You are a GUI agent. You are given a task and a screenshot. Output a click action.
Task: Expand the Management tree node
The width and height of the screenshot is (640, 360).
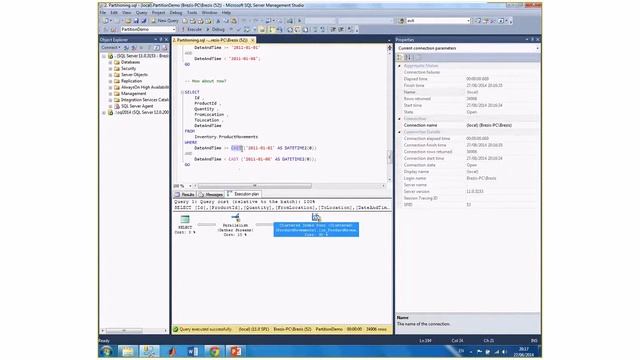pyautogui.click(x=110, y=93)
